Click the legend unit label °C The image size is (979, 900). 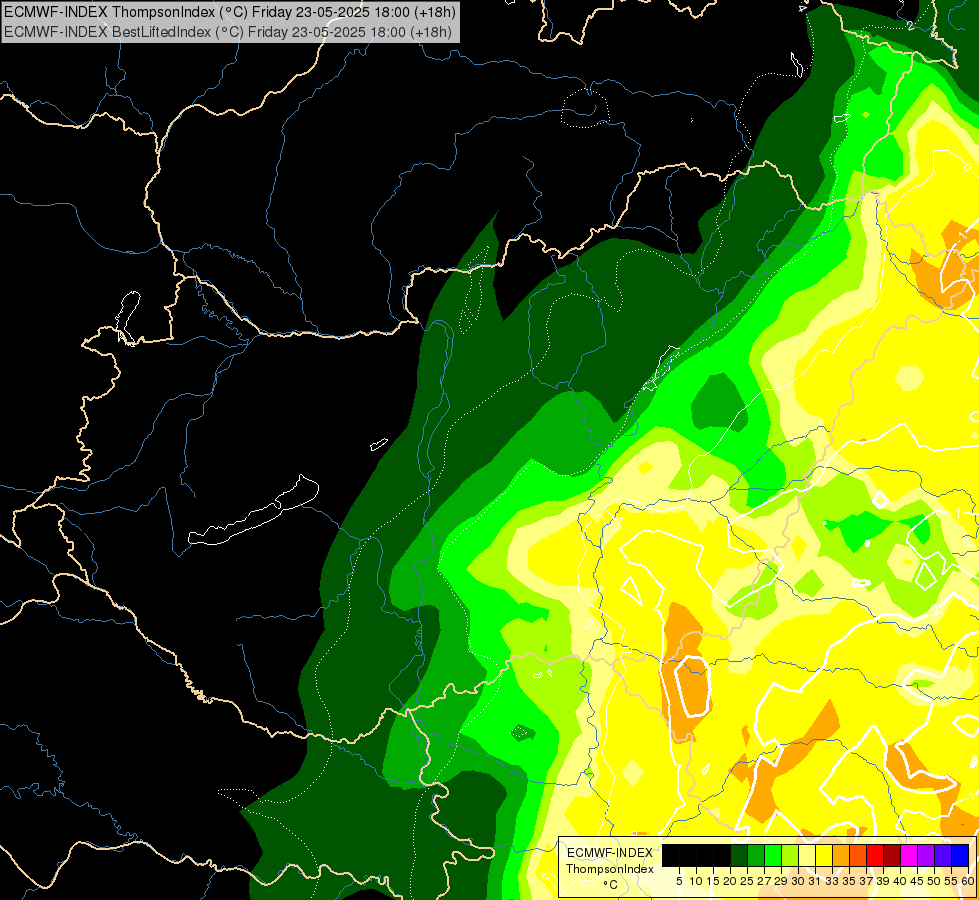(x=611, y=884)
